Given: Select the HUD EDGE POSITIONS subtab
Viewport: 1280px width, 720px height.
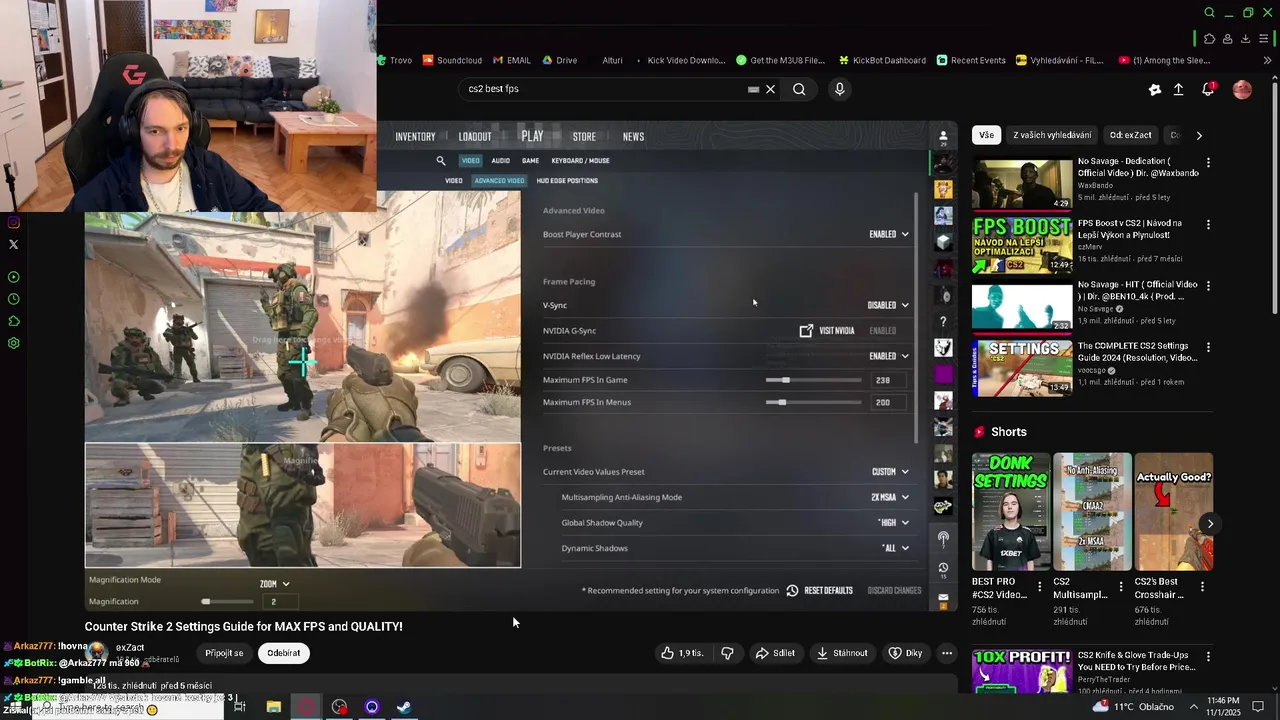Looking at the screenshot, I should (x=567, y=181).
